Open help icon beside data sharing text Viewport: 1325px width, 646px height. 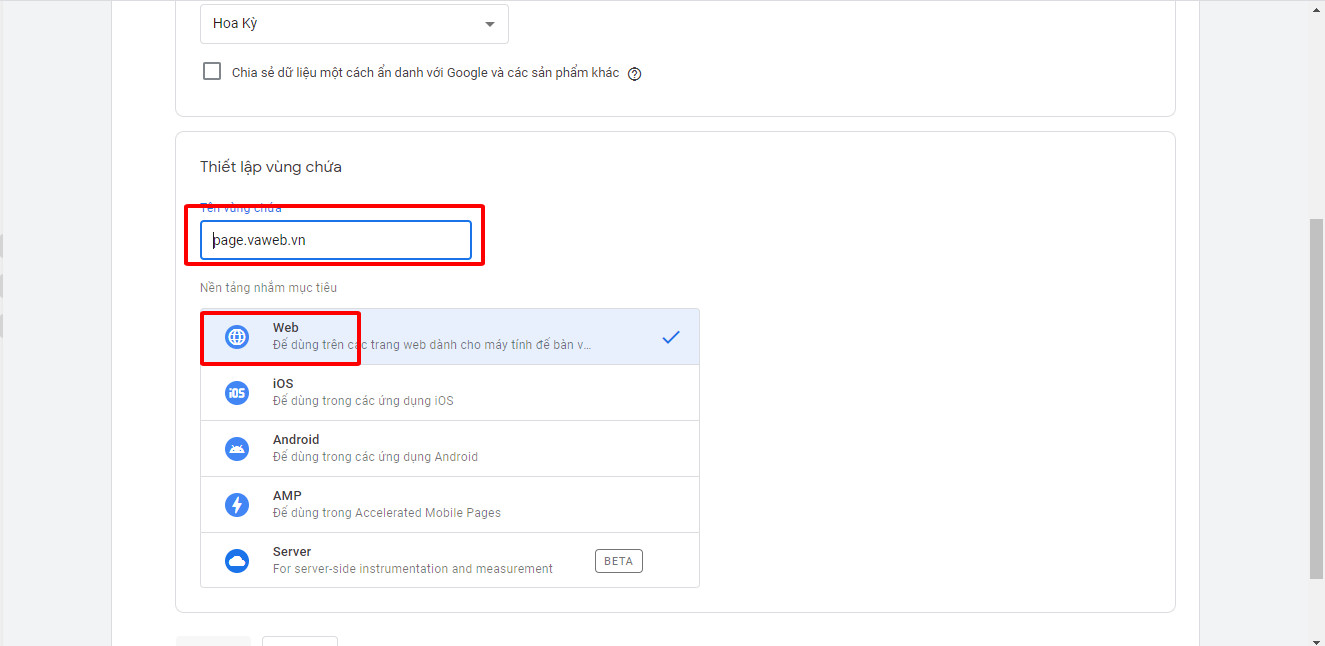click(634, 74)
